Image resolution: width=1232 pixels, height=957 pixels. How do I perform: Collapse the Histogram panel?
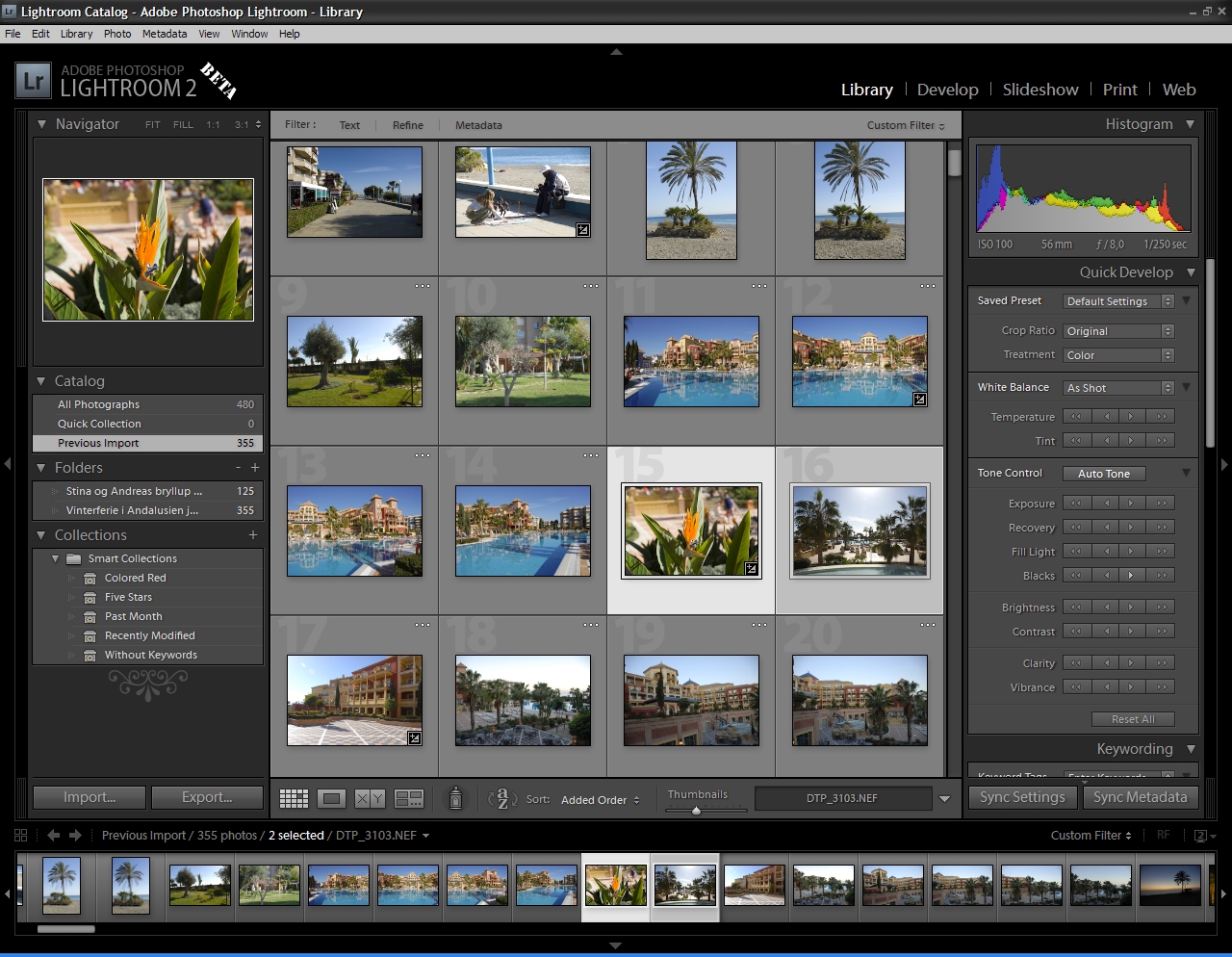1190,124
